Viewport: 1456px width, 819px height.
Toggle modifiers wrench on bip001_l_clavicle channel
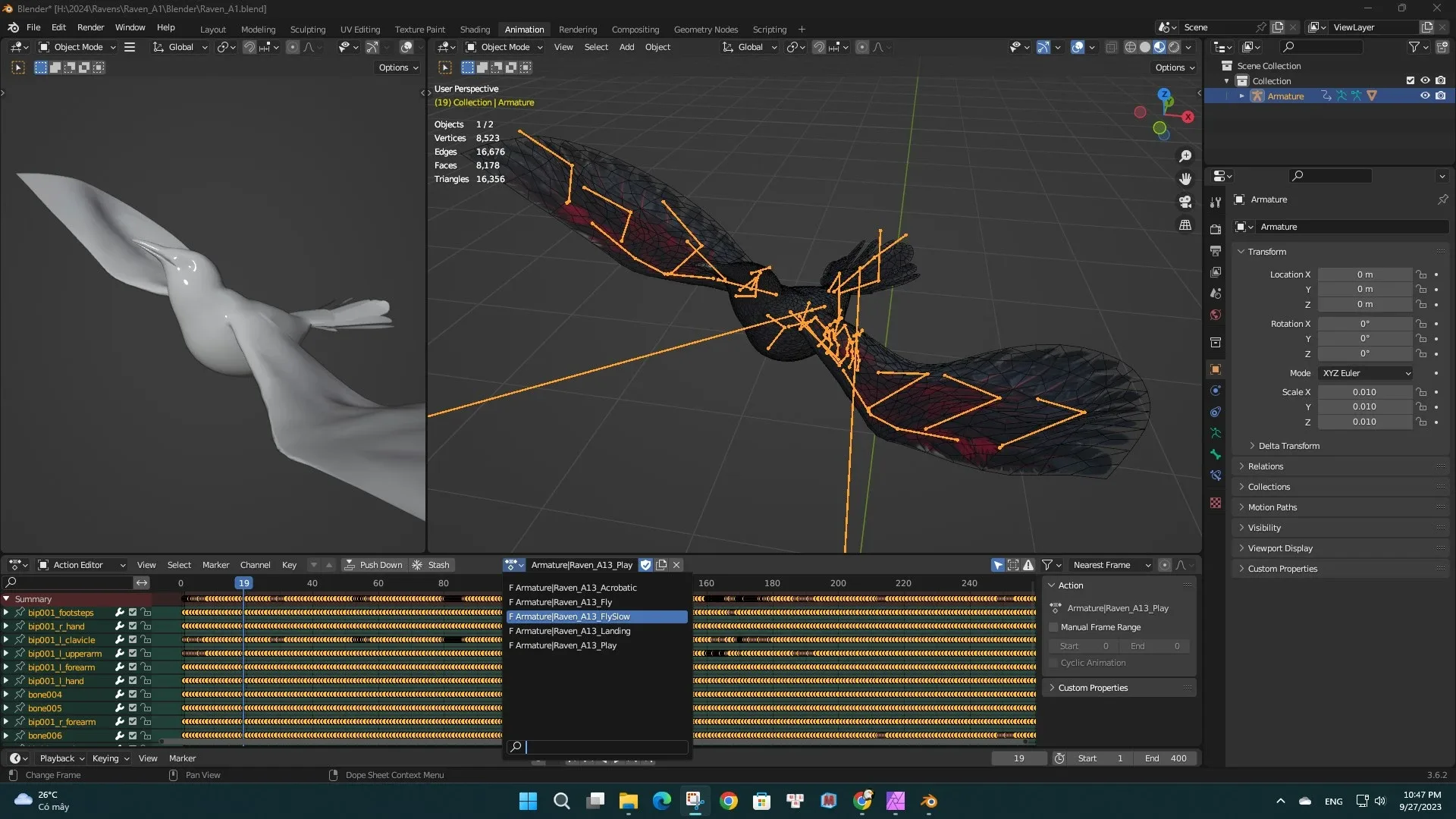[119, 640]
